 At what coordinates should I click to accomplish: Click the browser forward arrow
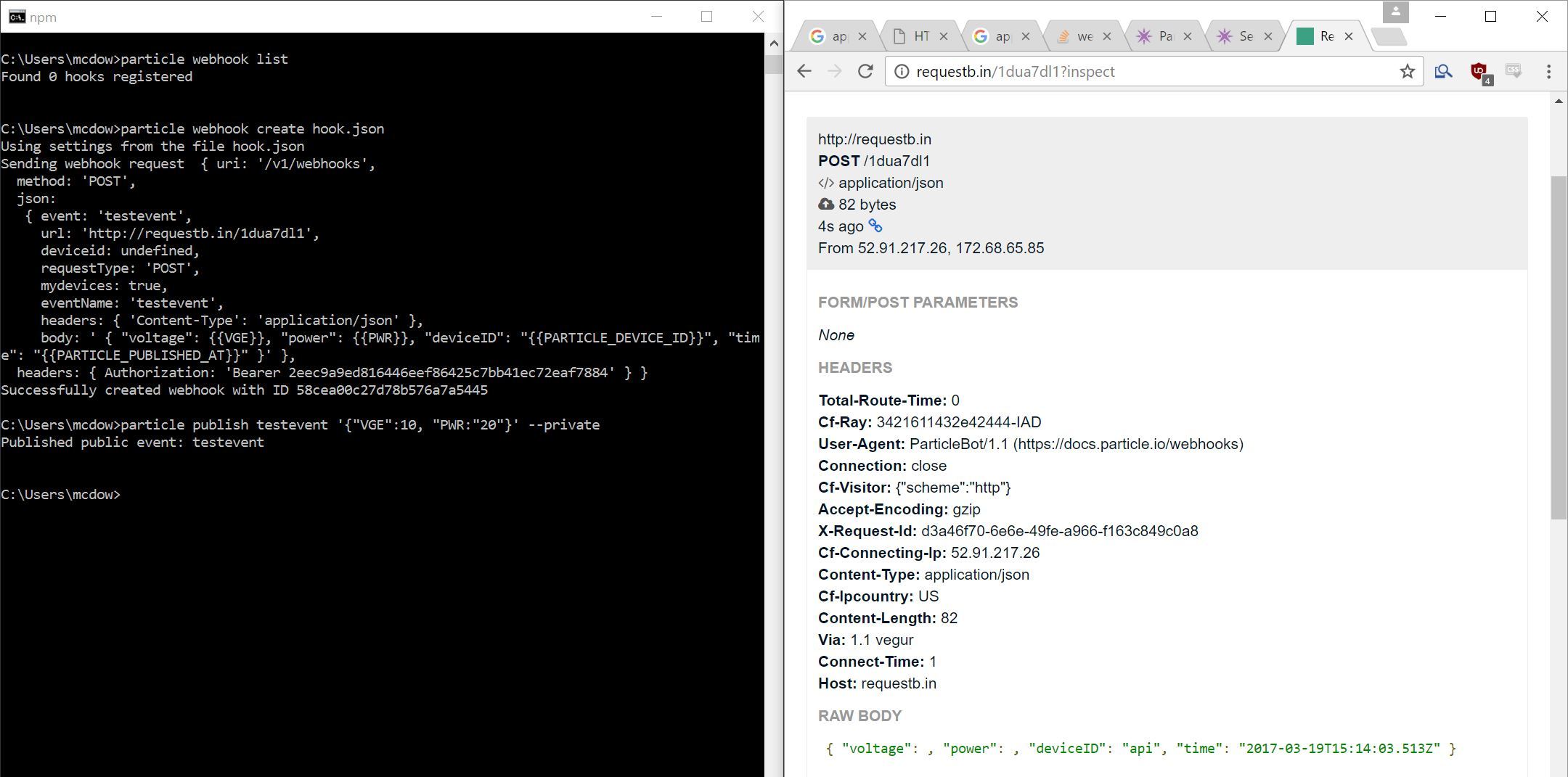(x=835, y=71)
